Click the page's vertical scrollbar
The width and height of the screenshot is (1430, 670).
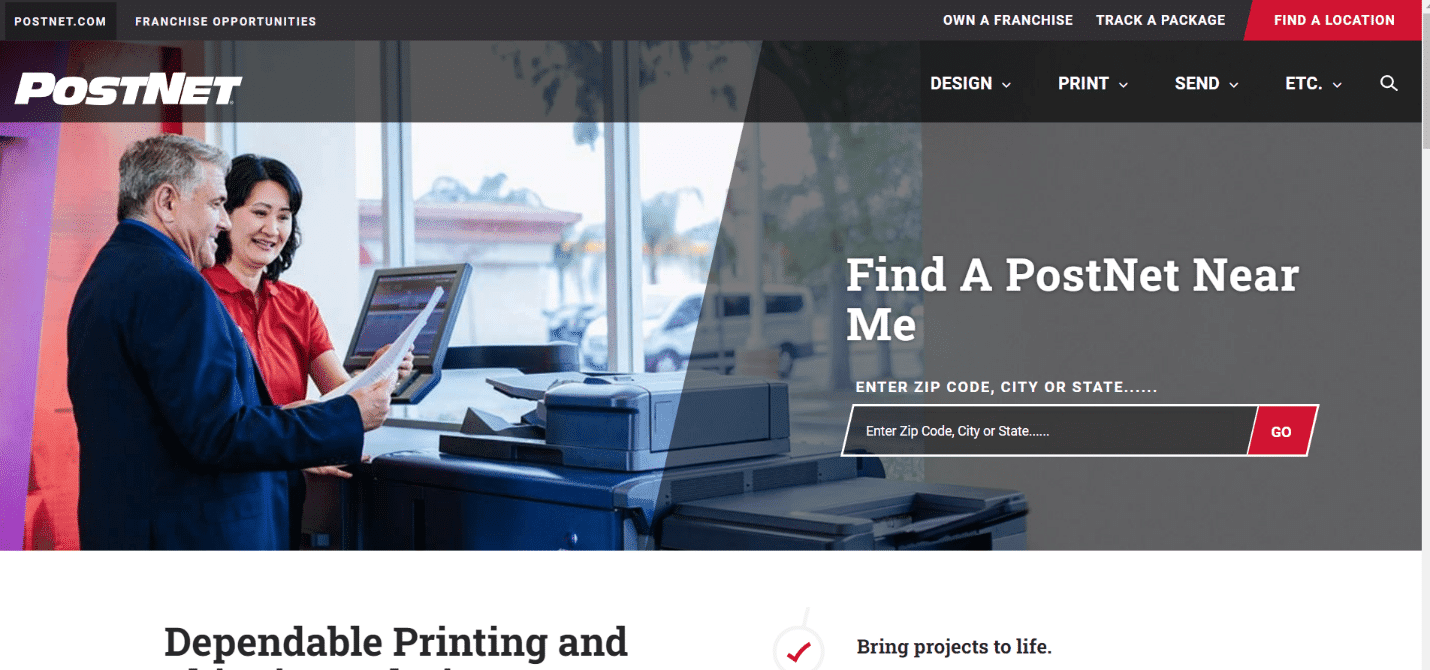coord(1426,335)
